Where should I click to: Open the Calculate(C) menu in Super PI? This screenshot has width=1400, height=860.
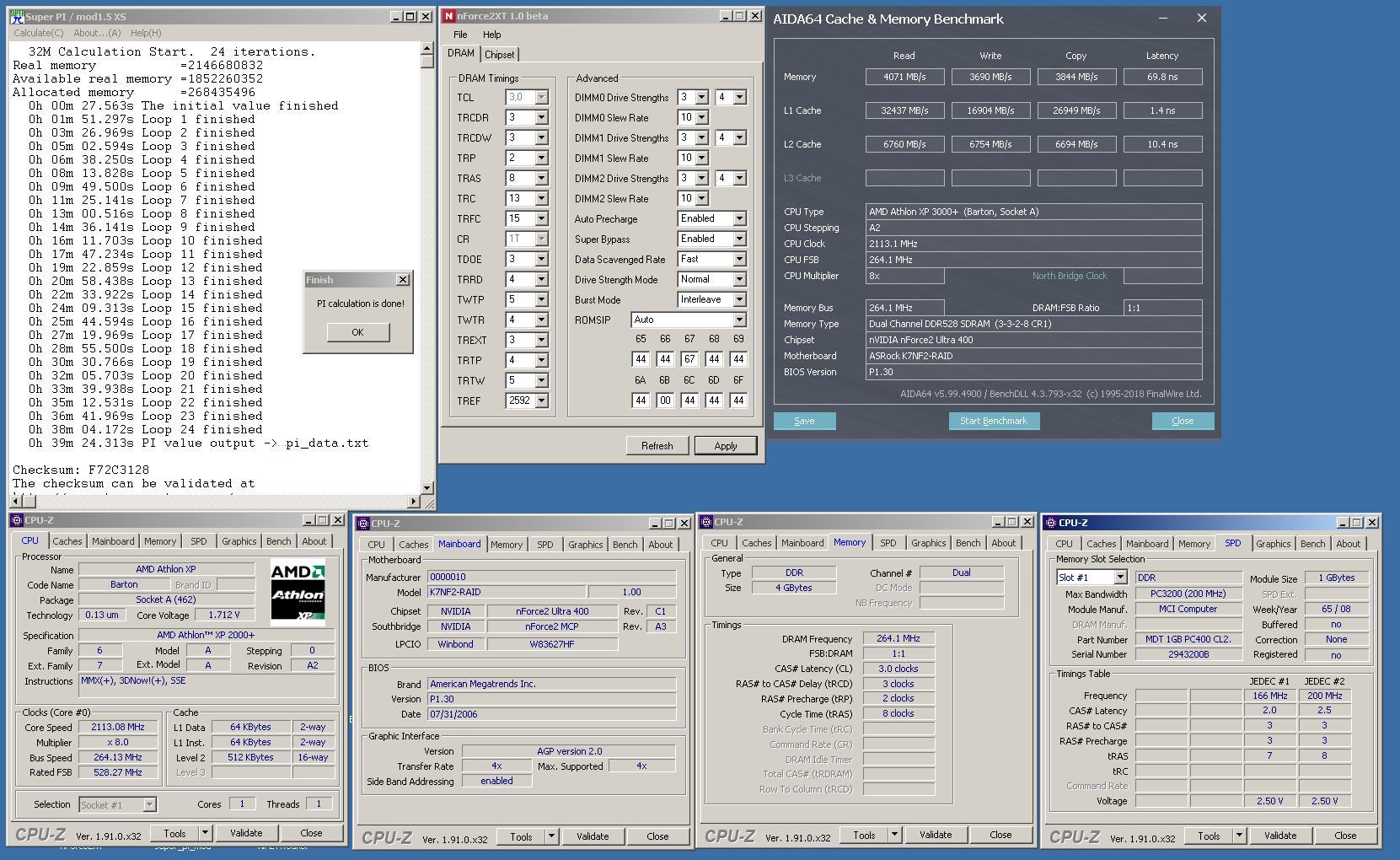pos(38,33)
